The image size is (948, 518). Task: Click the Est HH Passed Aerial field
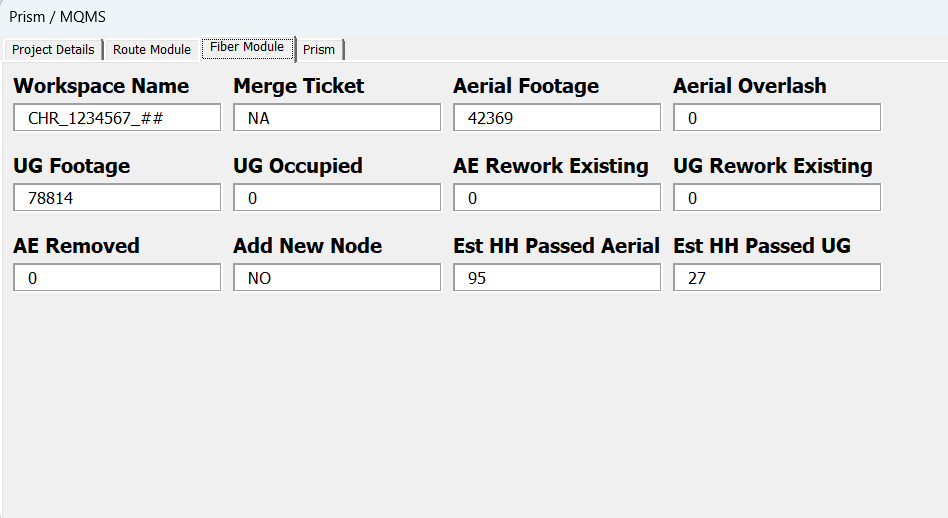click(557, 278)
